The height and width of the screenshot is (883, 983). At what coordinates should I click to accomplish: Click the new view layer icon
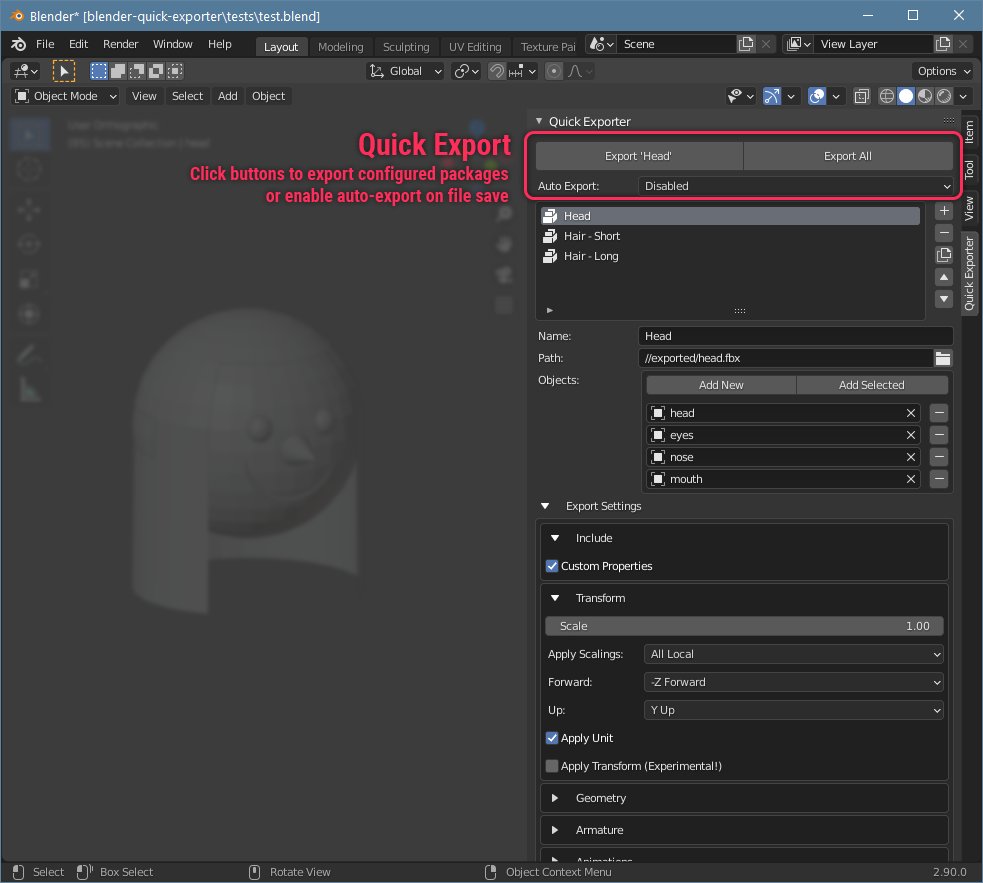point(943,45)
